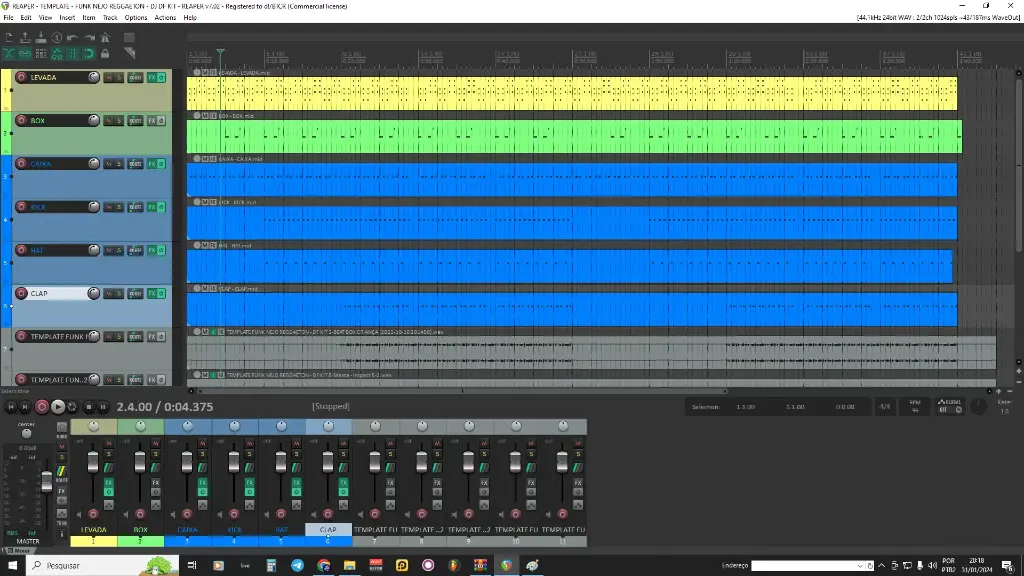
Task: Bypass FX on CLAP track
Action: [161, 293]
